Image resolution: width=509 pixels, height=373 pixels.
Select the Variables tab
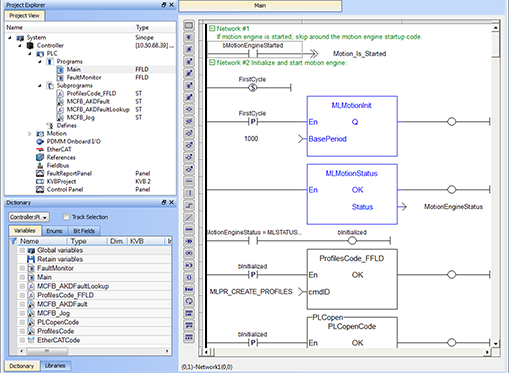click(25, 231)
